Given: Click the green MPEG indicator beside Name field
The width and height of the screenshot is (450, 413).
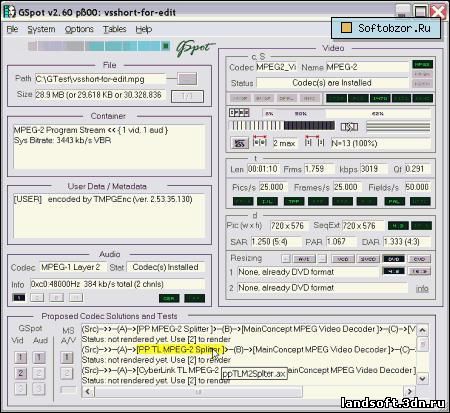Looking at the screenshot, I should [x=422, y=64].
